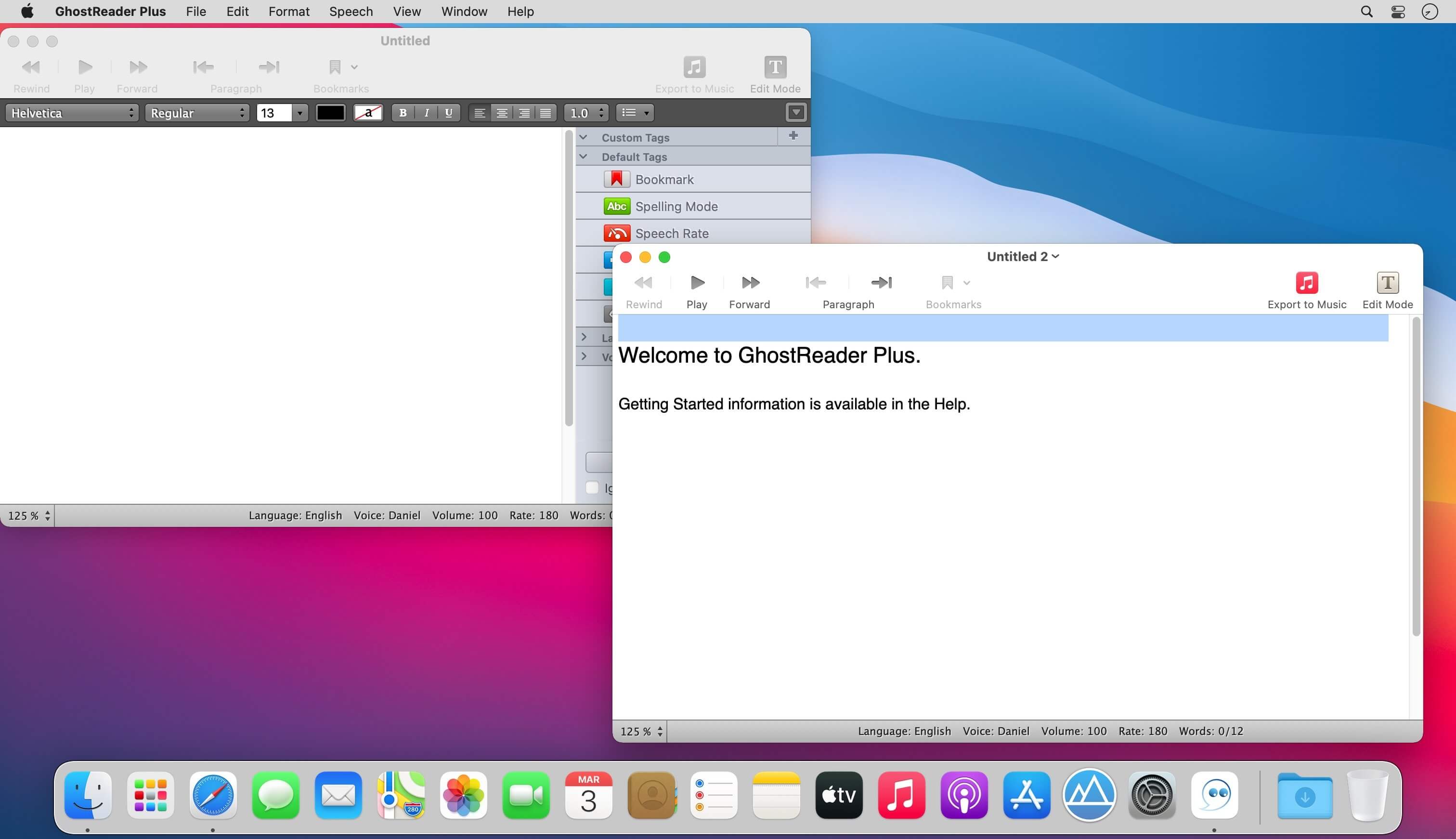Click Export to Music in Untitled 2 window
Image resolution: width=1456 pixels, height=839 pixels.
(1307, 283)
